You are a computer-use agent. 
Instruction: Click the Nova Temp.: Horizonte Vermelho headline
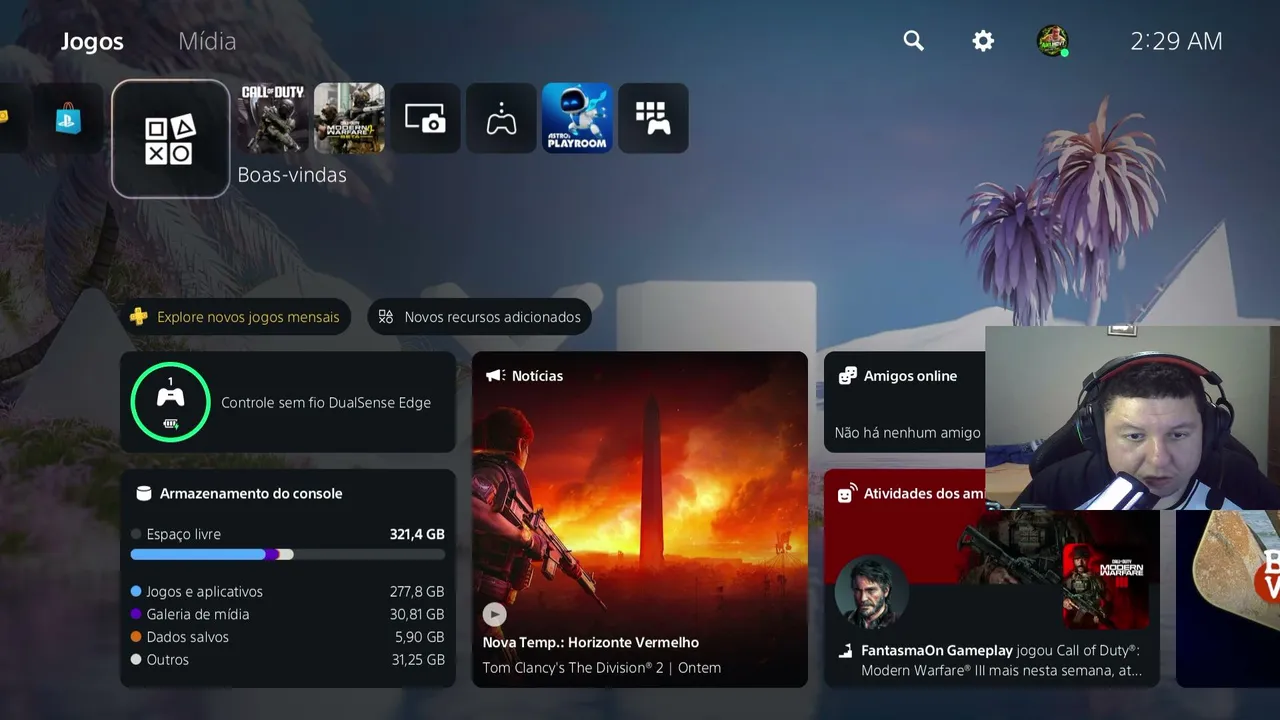591,643
